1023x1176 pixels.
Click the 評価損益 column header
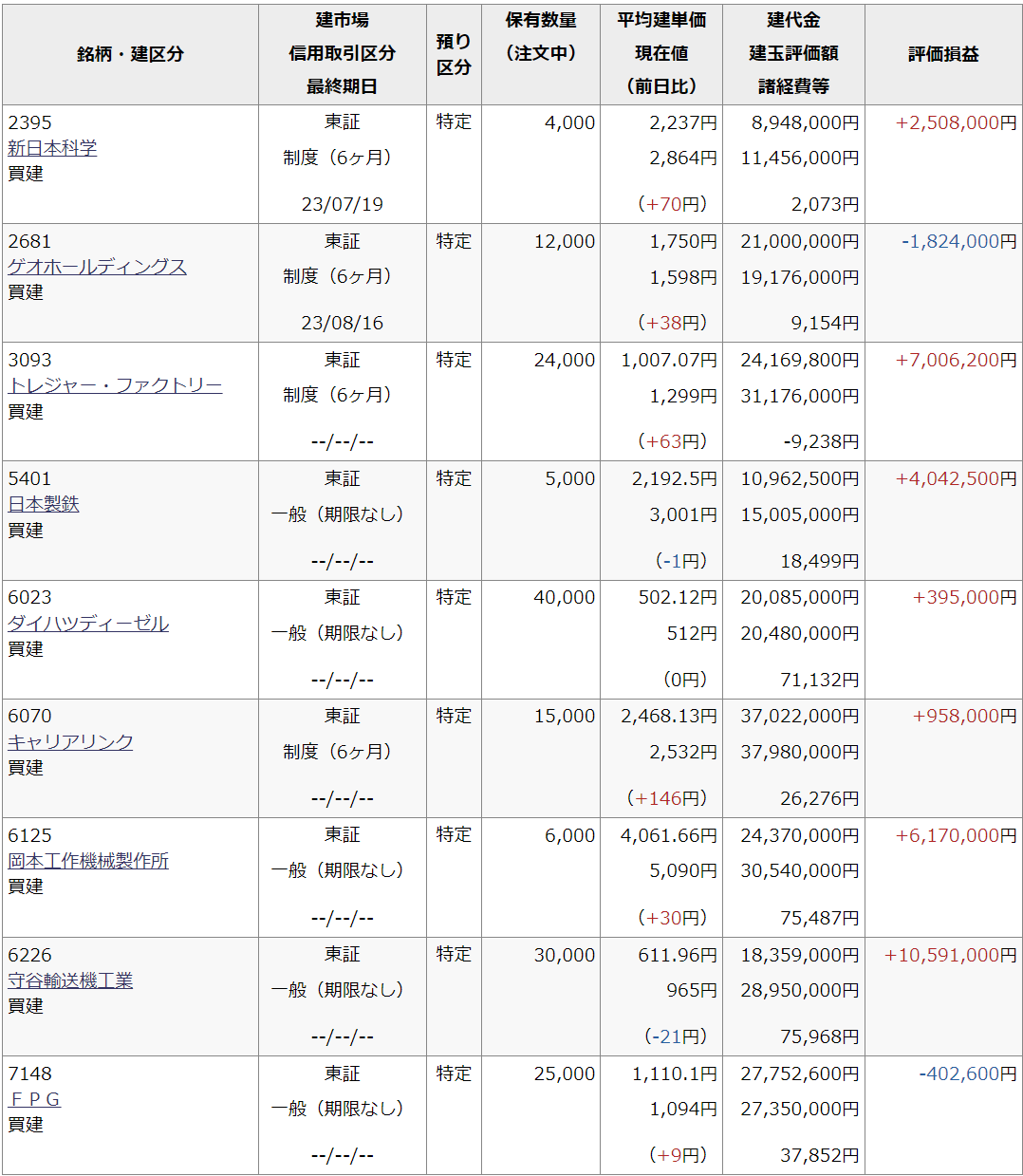(x=943, y=54)
